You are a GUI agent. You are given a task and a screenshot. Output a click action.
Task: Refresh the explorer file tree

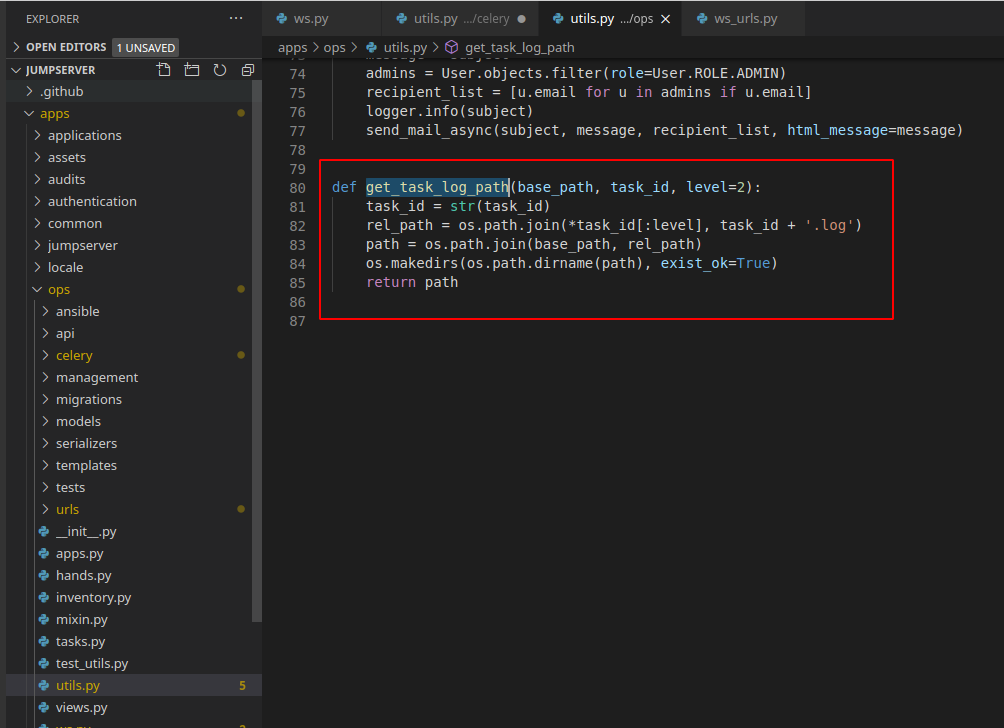220,70
